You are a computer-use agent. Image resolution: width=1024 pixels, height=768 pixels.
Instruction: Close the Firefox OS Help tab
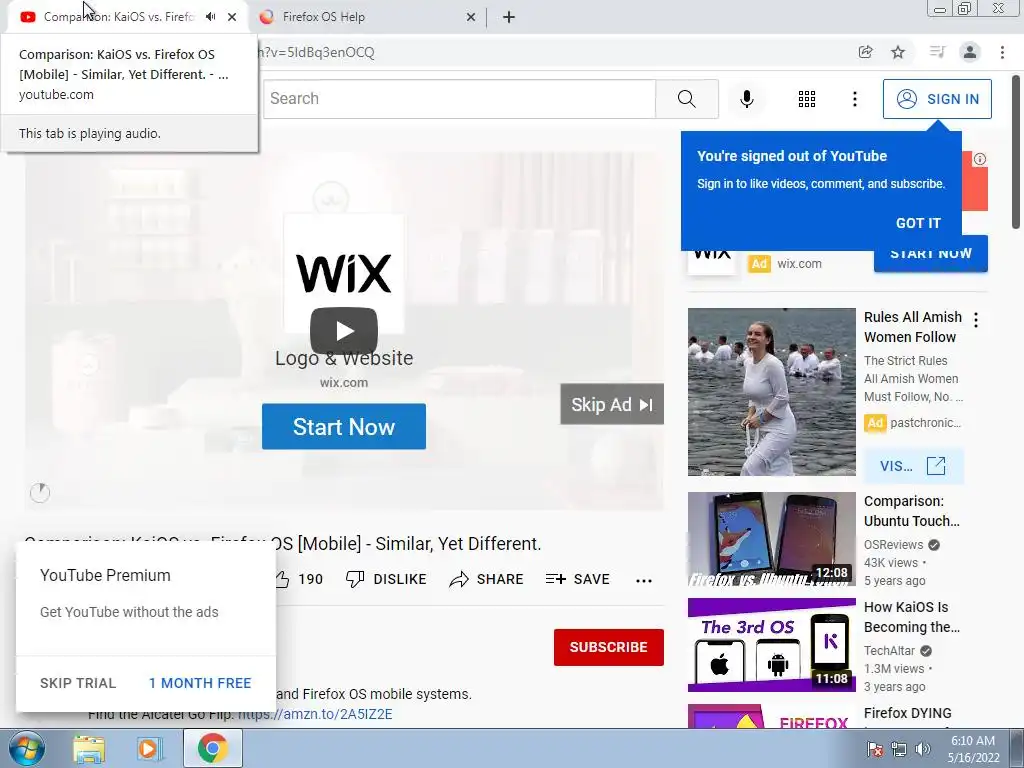pyautogui.click(x=471, y=17)
